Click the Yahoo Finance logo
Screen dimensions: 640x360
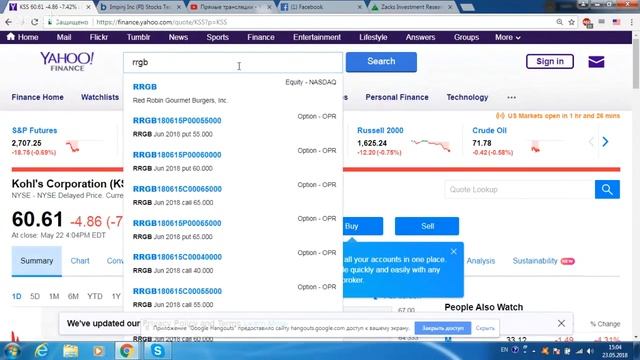click(x=67, y=62)
